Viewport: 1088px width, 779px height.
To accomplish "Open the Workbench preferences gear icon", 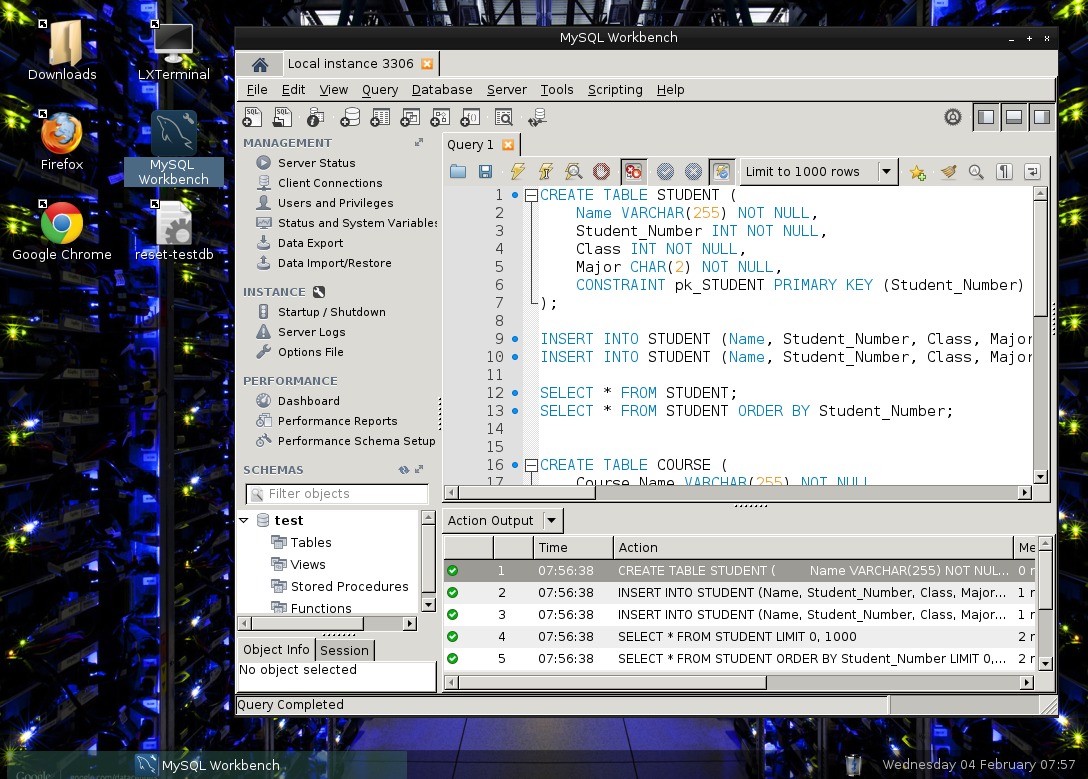I will [x=953, y=117].
